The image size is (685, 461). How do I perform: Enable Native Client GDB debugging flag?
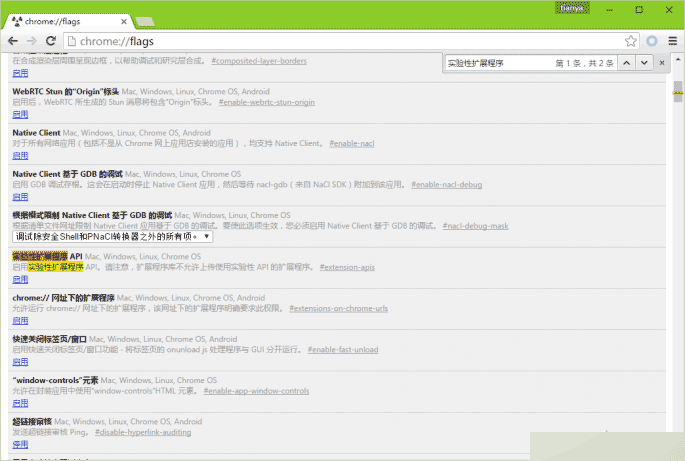pos(20,197)
